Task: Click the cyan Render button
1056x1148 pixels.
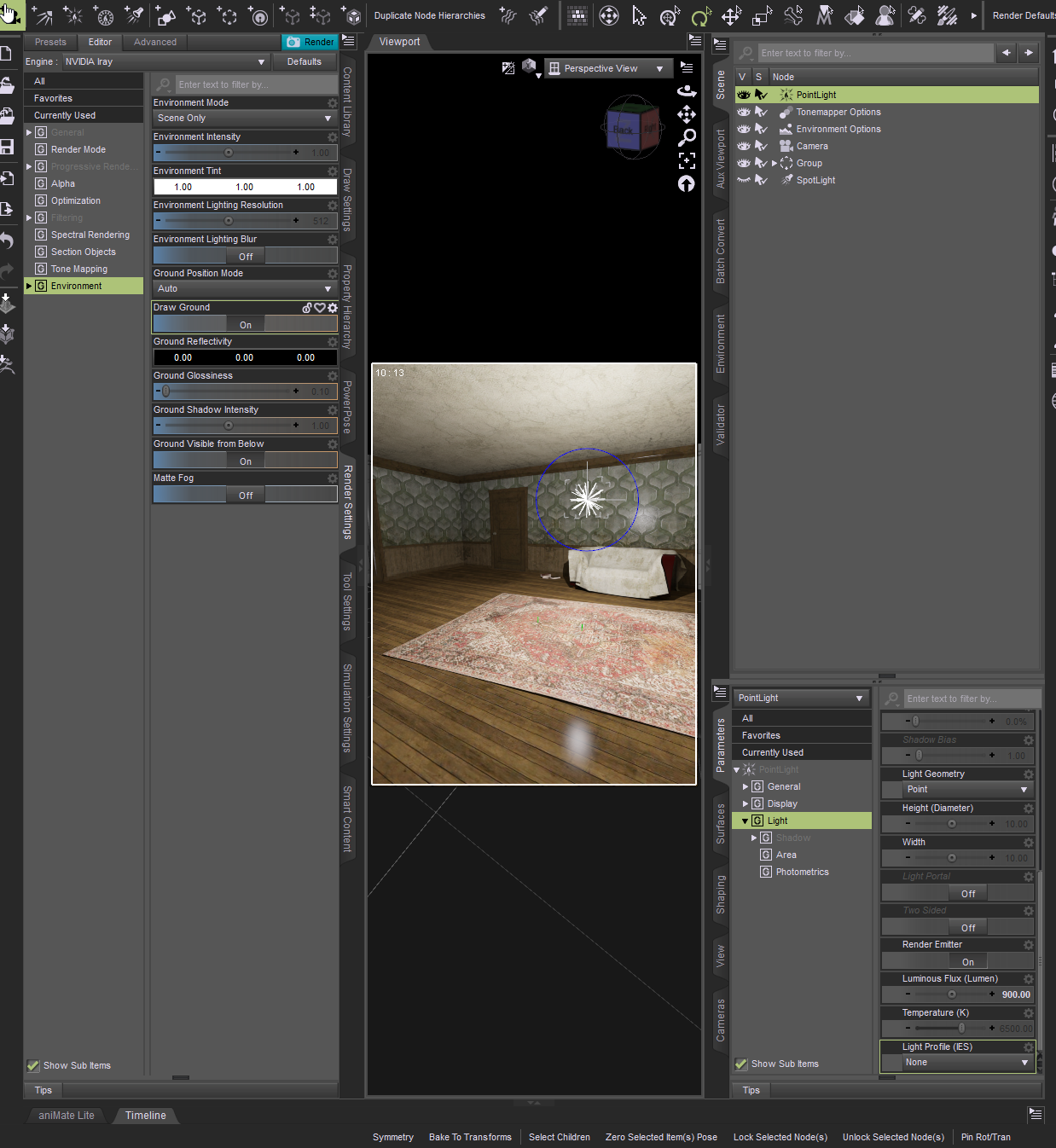Action: pos(310,42)
